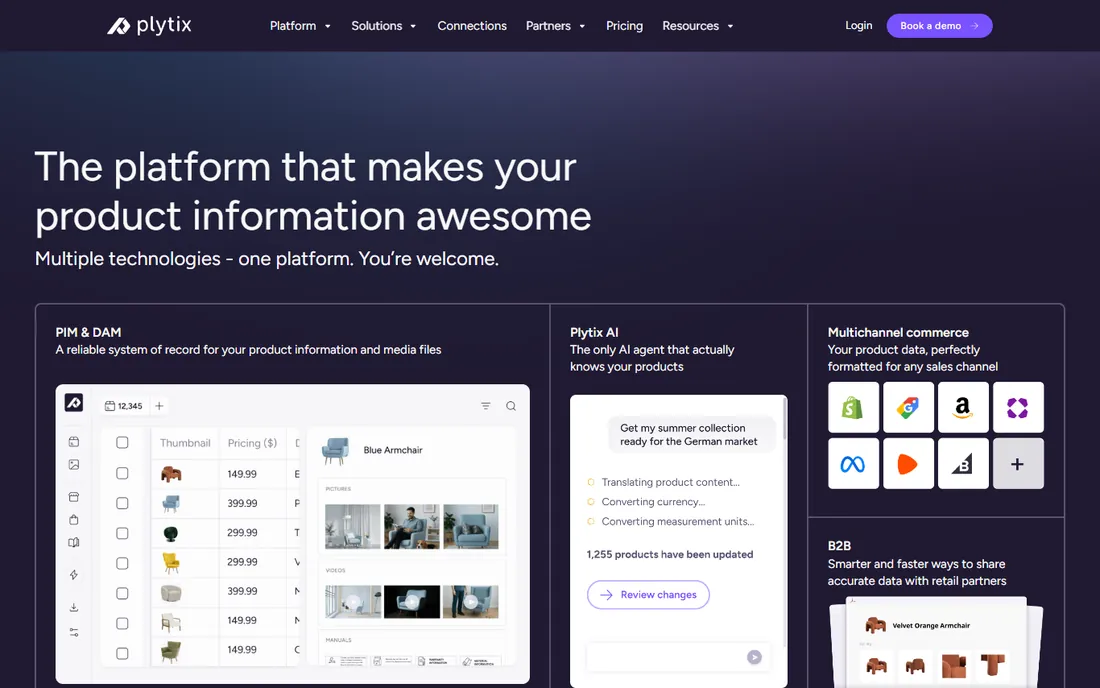
Task: Go to the Pricing page
Action: pyautogui.click(x=624, y=26)
